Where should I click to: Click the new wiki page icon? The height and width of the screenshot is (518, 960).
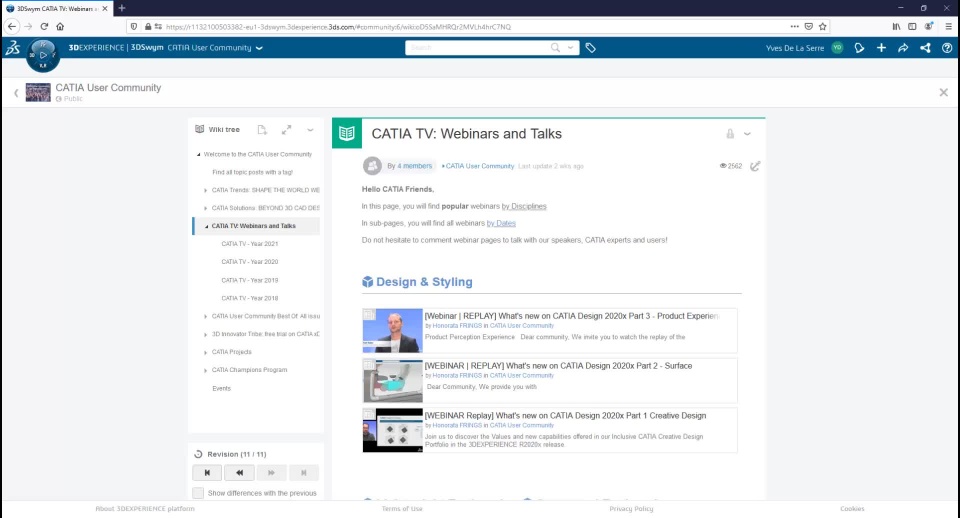point(262,130)
